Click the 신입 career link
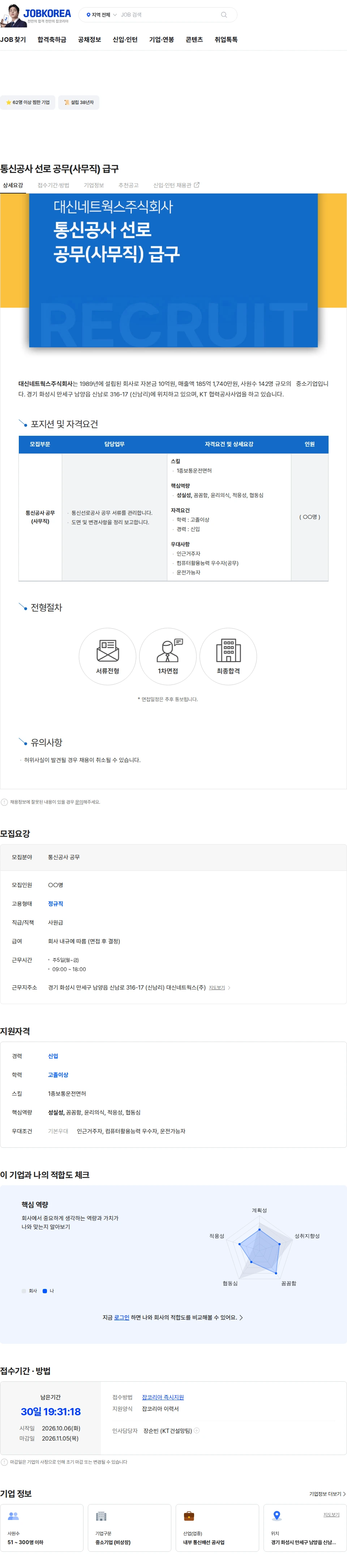Image resolution: width=347 pixels, height=1568 pixels. tap(53, 1055)
